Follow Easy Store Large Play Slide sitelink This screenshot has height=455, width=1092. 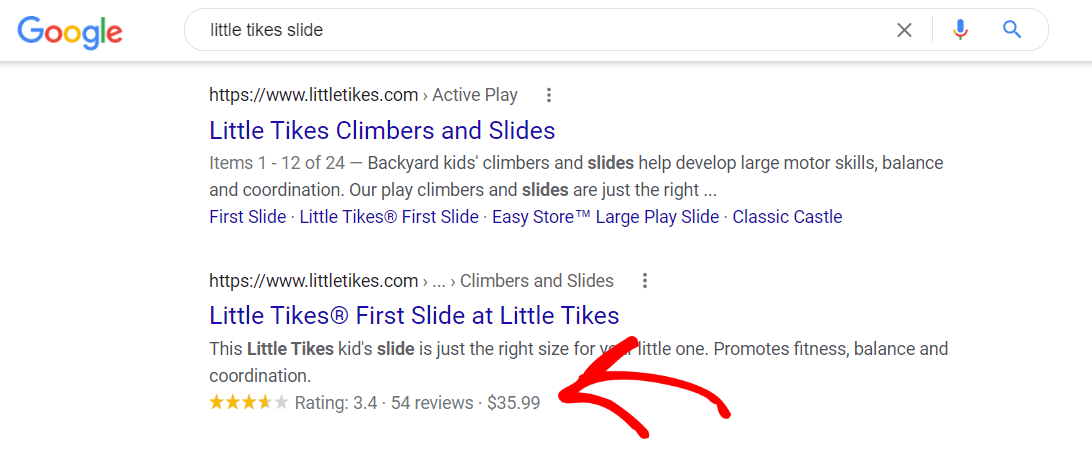[605, 217]
